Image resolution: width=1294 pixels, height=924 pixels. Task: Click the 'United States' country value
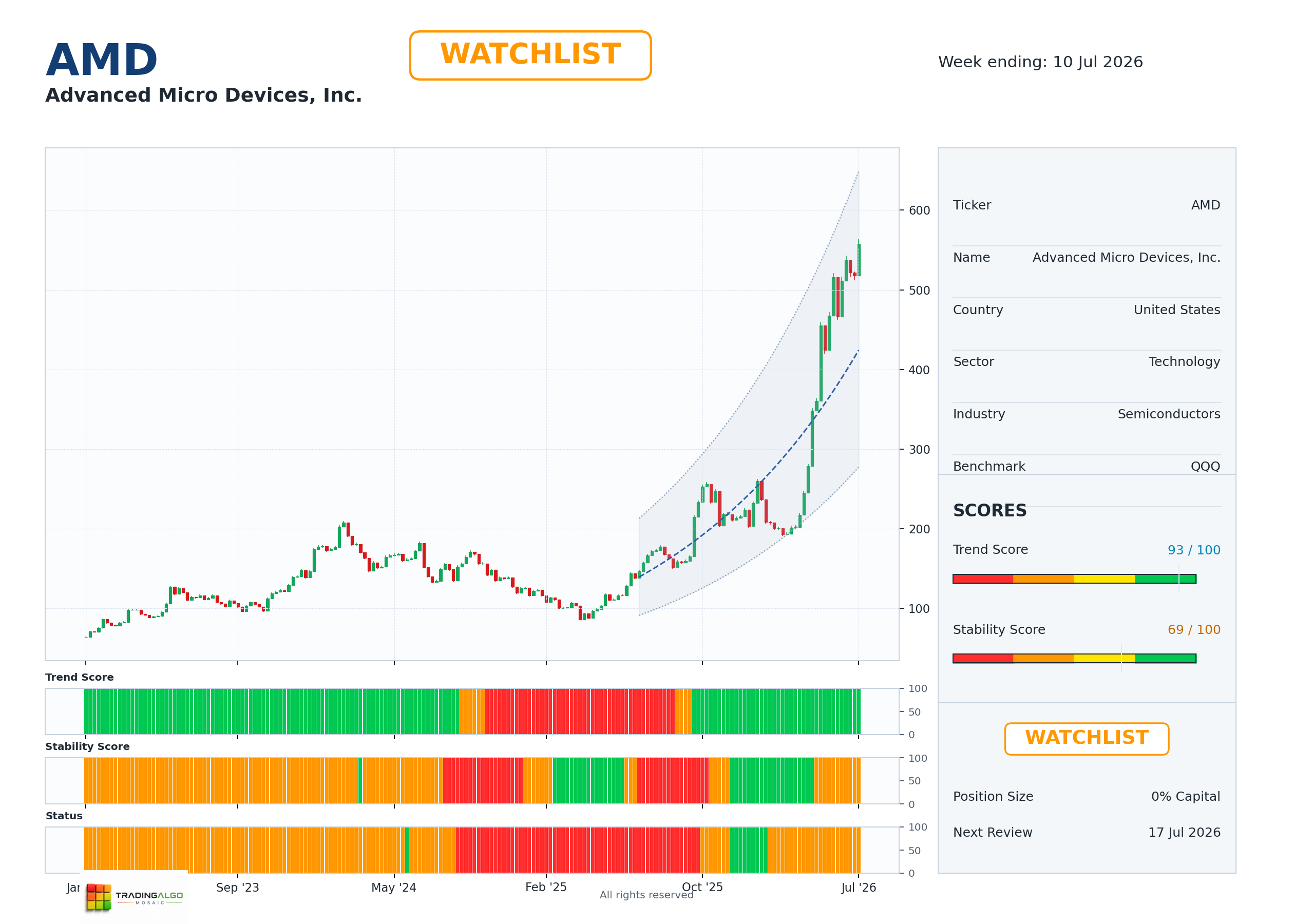pyautogui.click(x=1177, y=310)
